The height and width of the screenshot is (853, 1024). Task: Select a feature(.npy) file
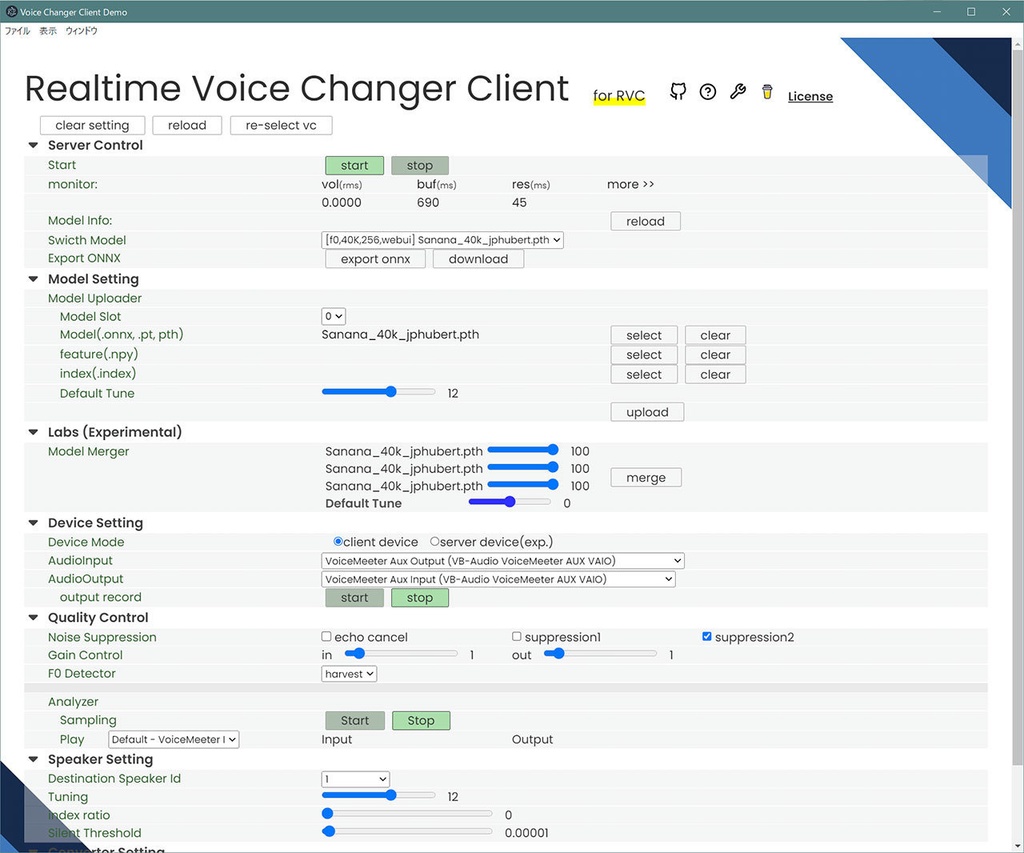pos(644,355)
